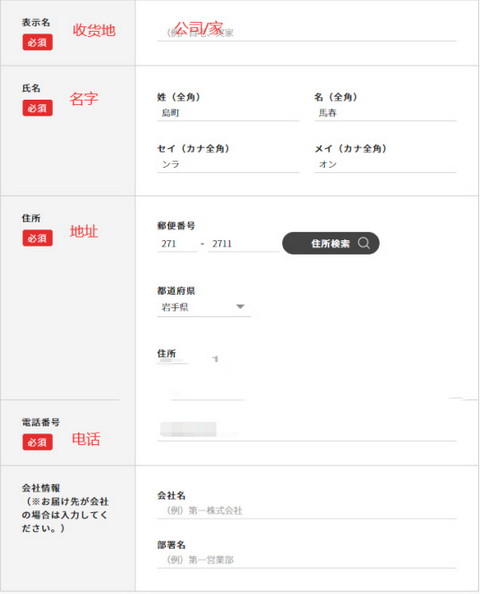
Task: Focus the 姓（全角） surname field
Action: click(x=228, y=113)
